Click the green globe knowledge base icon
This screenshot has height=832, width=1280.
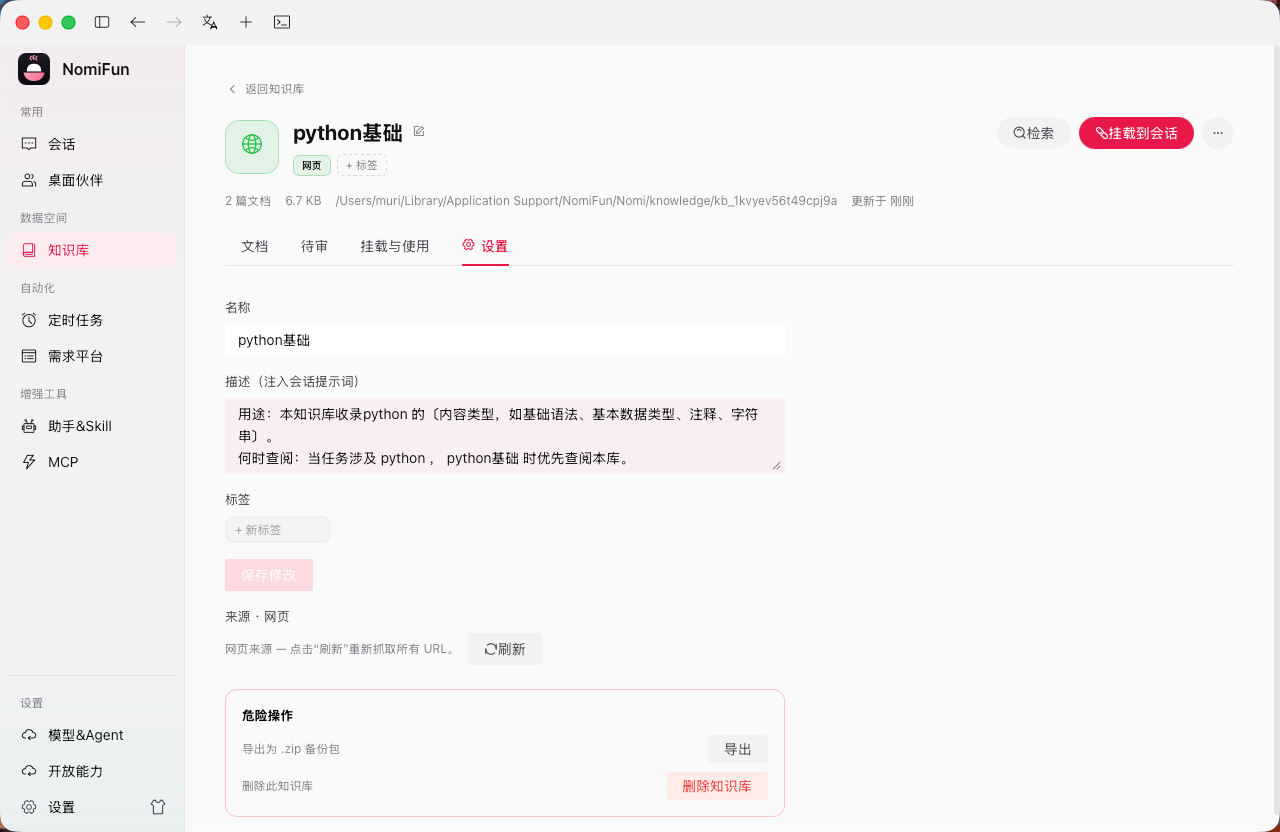(252, 147)
